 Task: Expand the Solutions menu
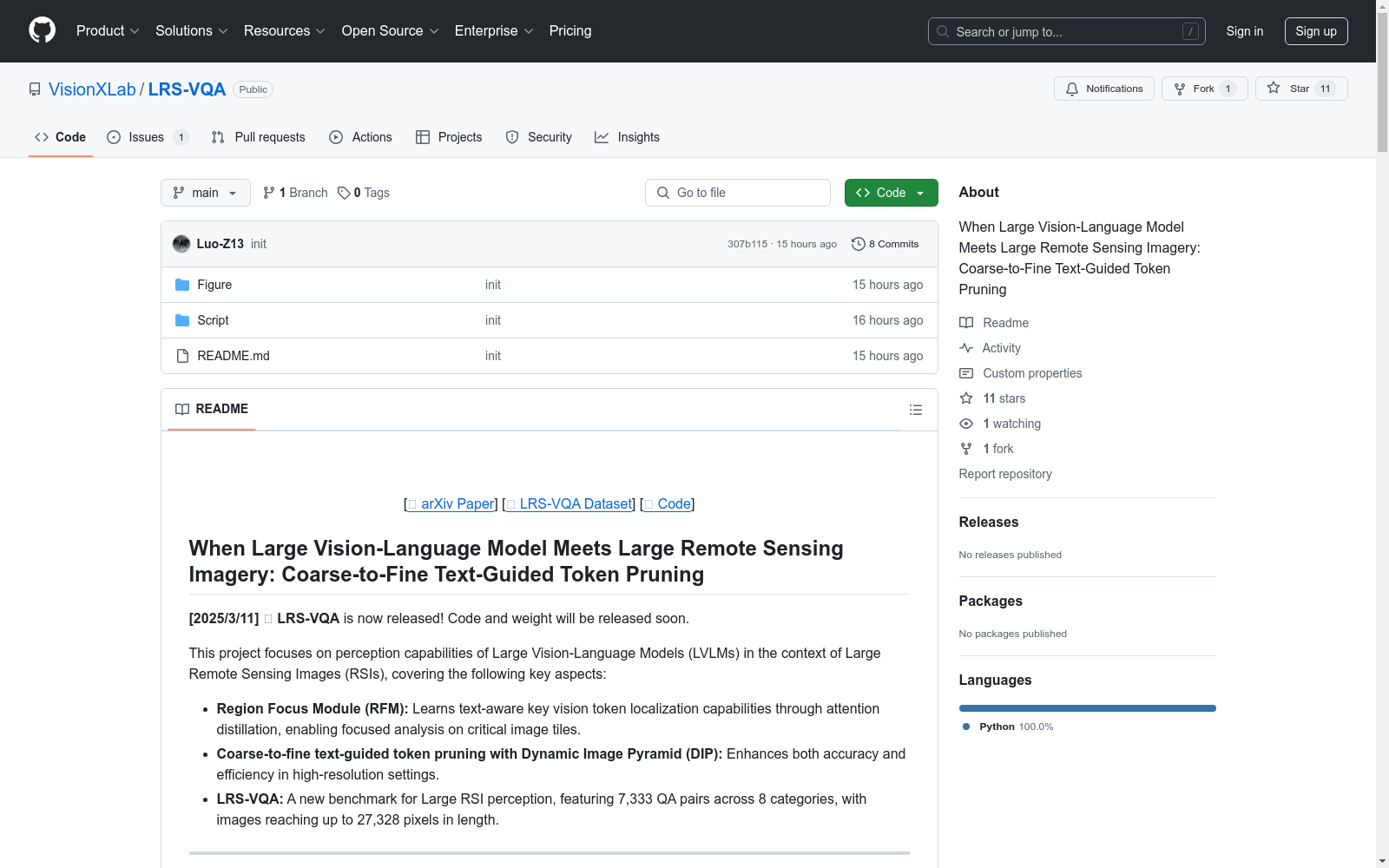tap(192, 30)
